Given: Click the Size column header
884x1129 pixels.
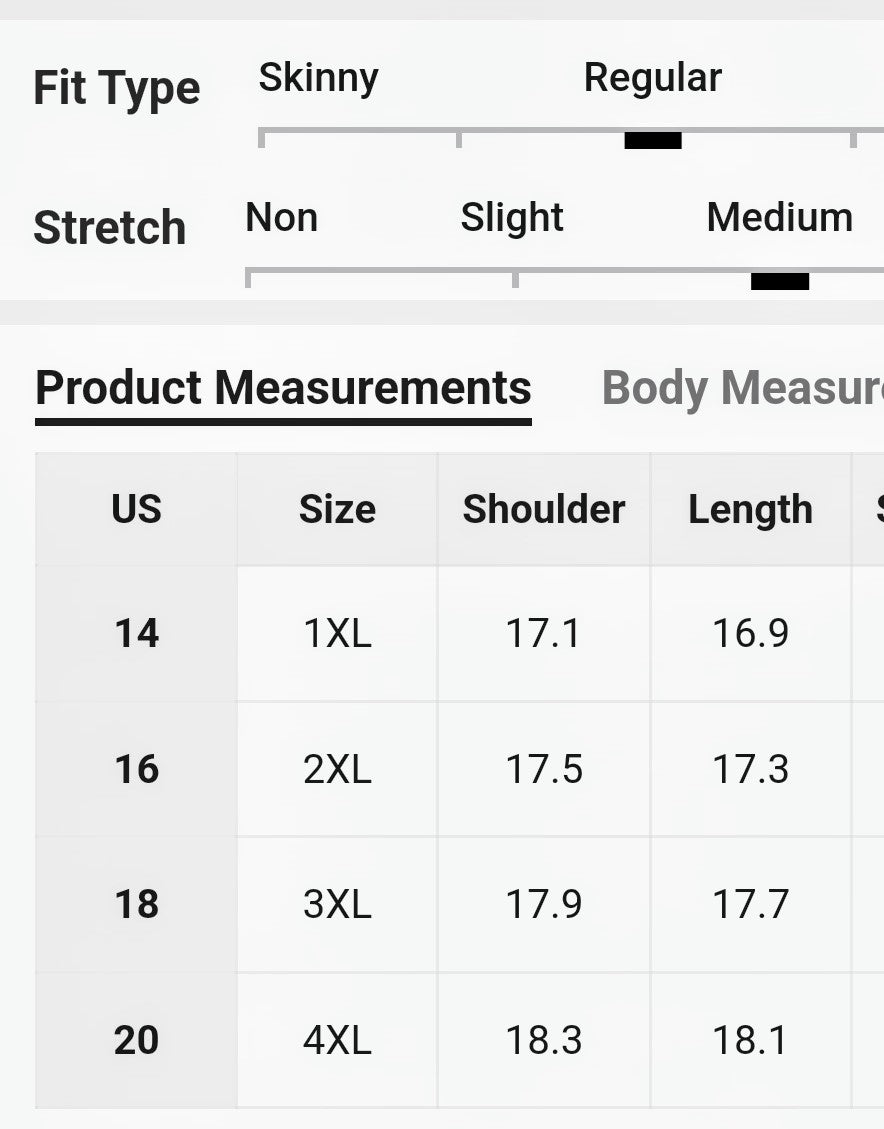Looking at the screenshot, I should tap(337, 509).
